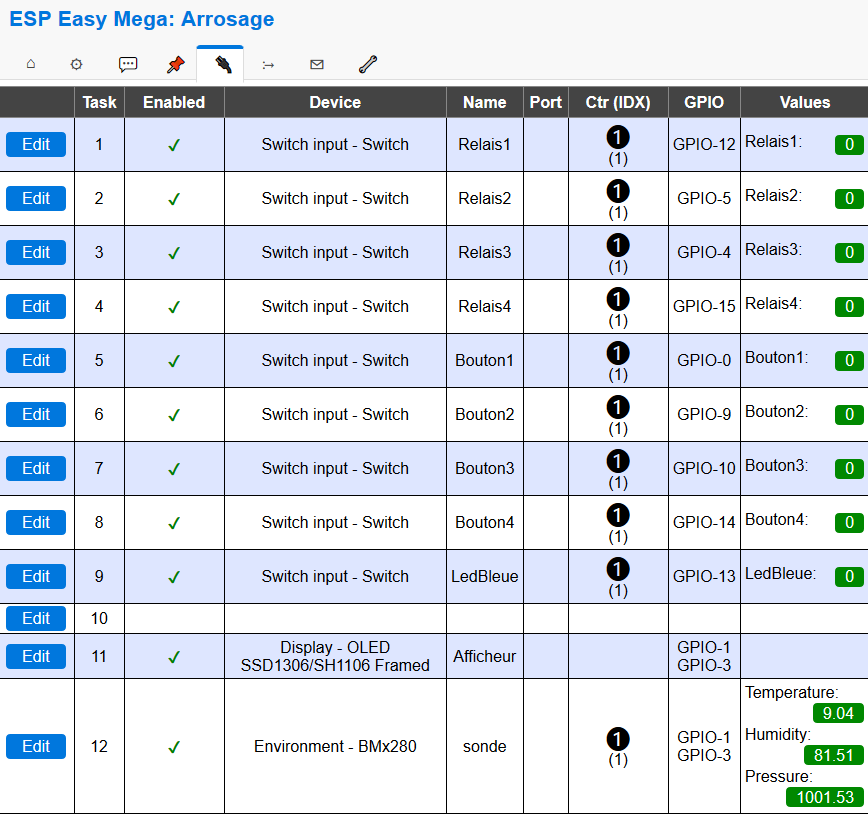Open the Tools wrench tab

click(x=367, y=64)
